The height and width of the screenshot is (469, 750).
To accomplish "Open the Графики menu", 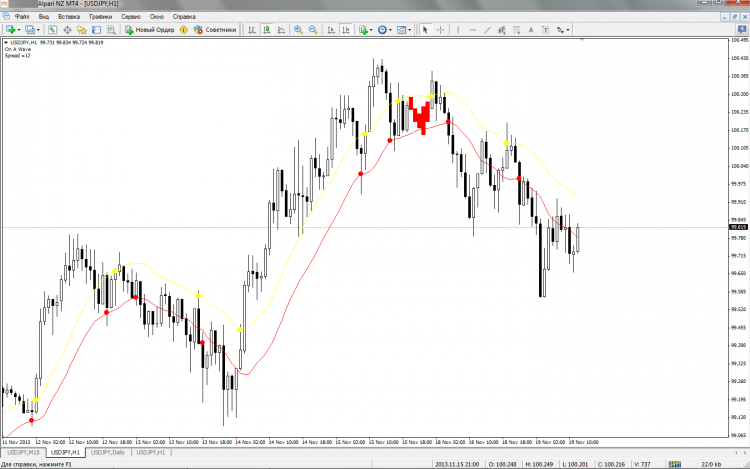I will click(100, 17).
